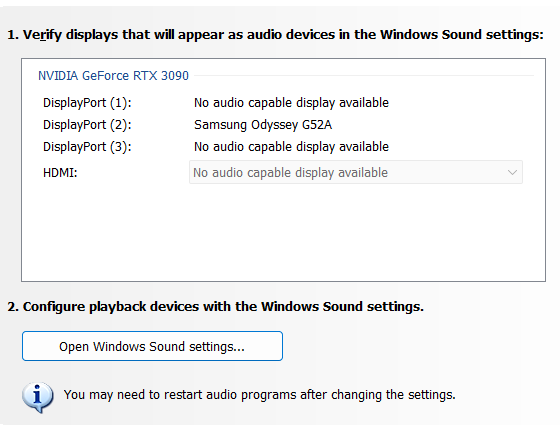Click the NVIDIA GeForce RTX 3090 group header
560x426 pixels.
(113, 76)
